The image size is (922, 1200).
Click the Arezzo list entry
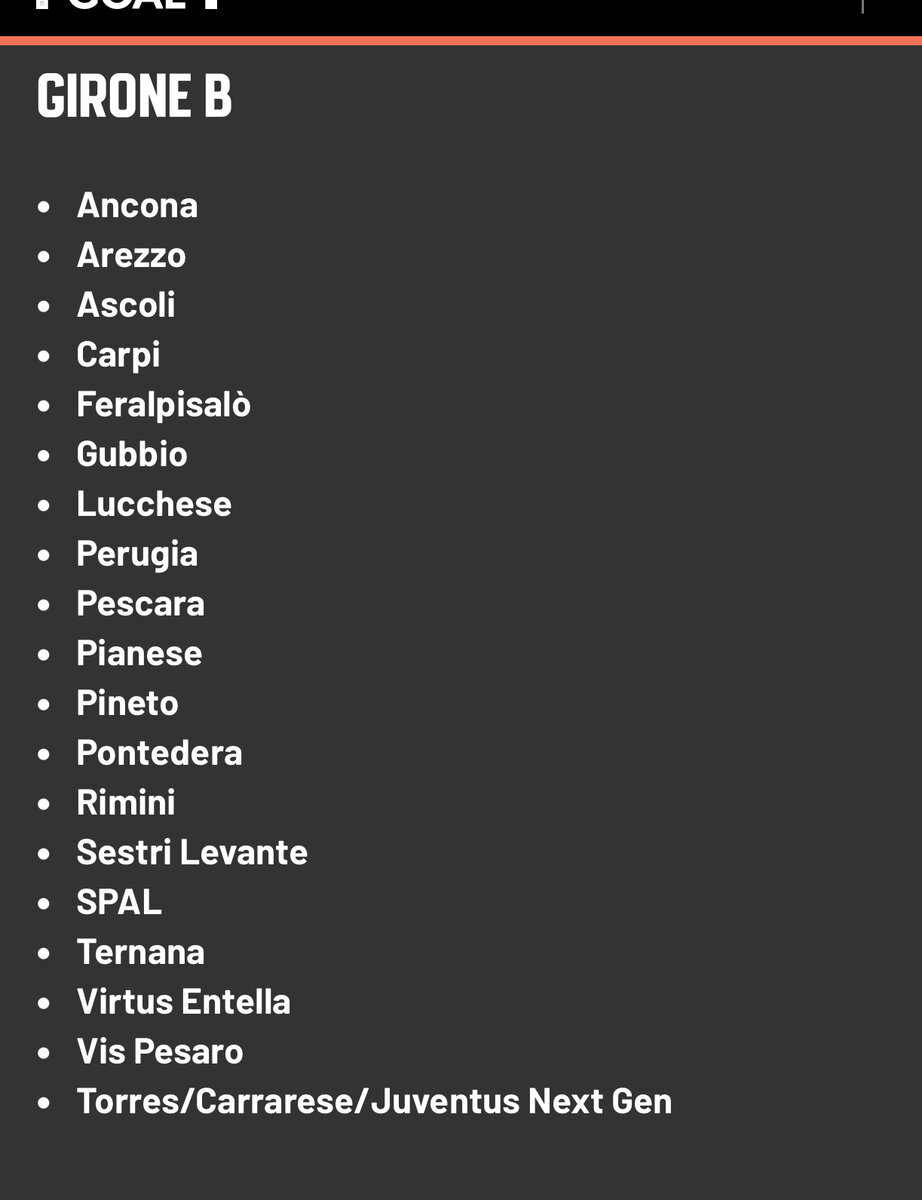[131, 255]
